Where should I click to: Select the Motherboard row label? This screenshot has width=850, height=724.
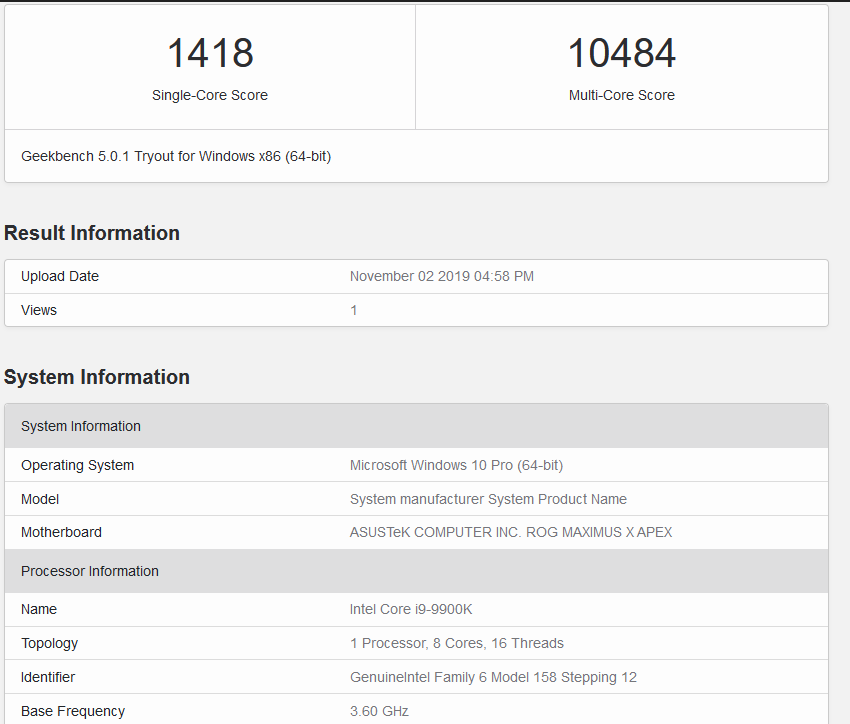pos(61,533)
